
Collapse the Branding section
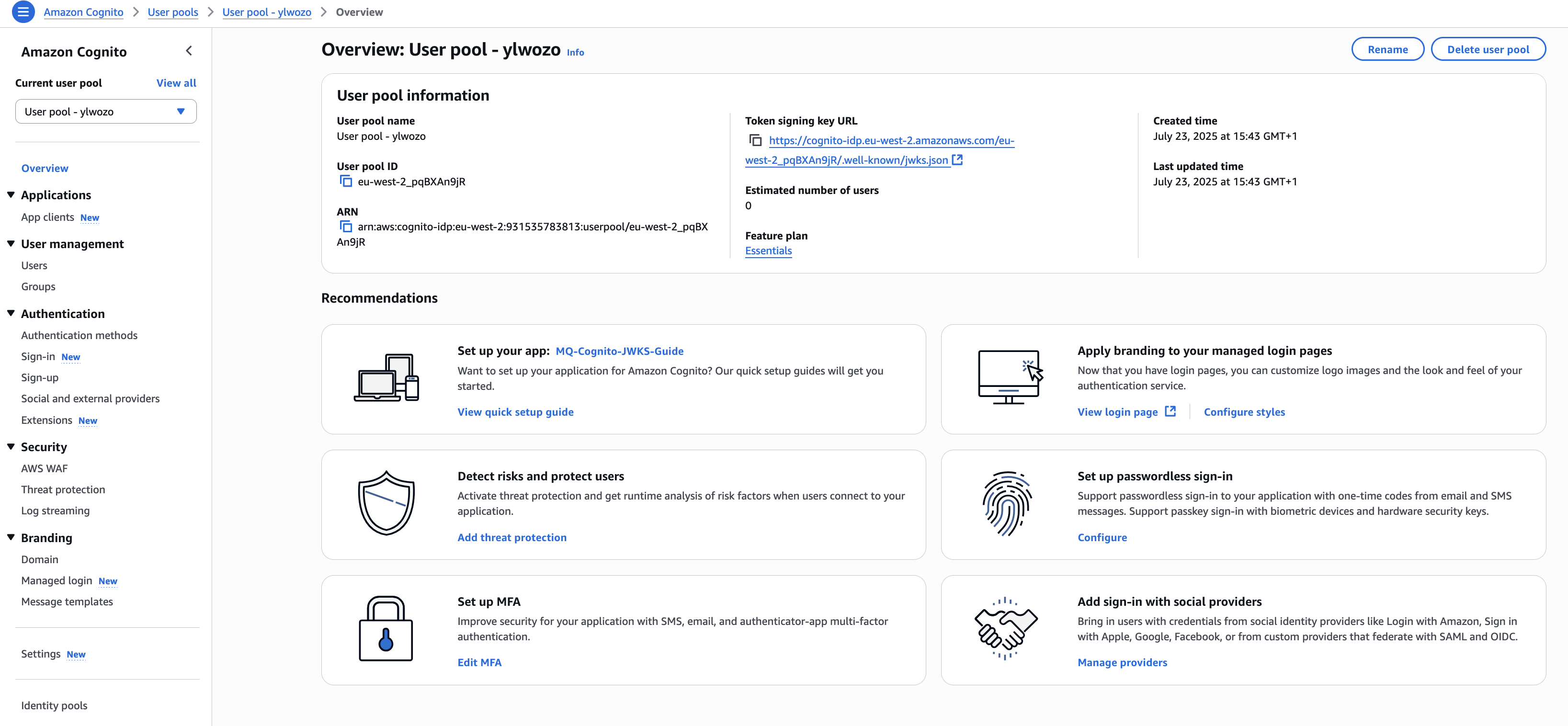pos(11,537)
